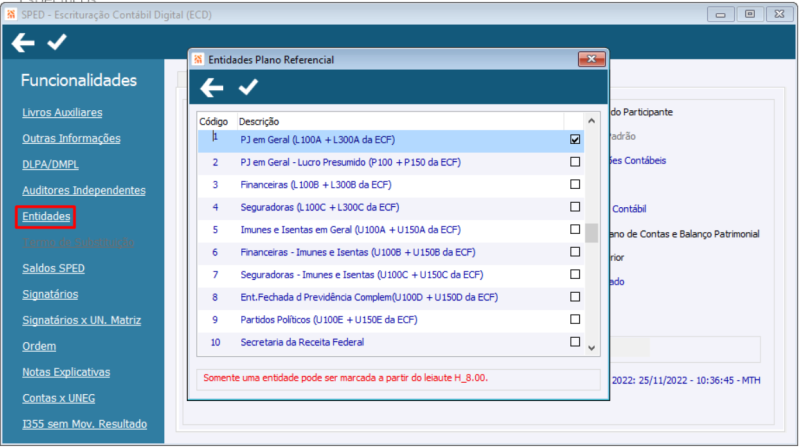The height and width of the screenshot is (448, 800).
Task: Check Seguradoras (L100C + L300C) checkbox
Action: coord(575,207)
